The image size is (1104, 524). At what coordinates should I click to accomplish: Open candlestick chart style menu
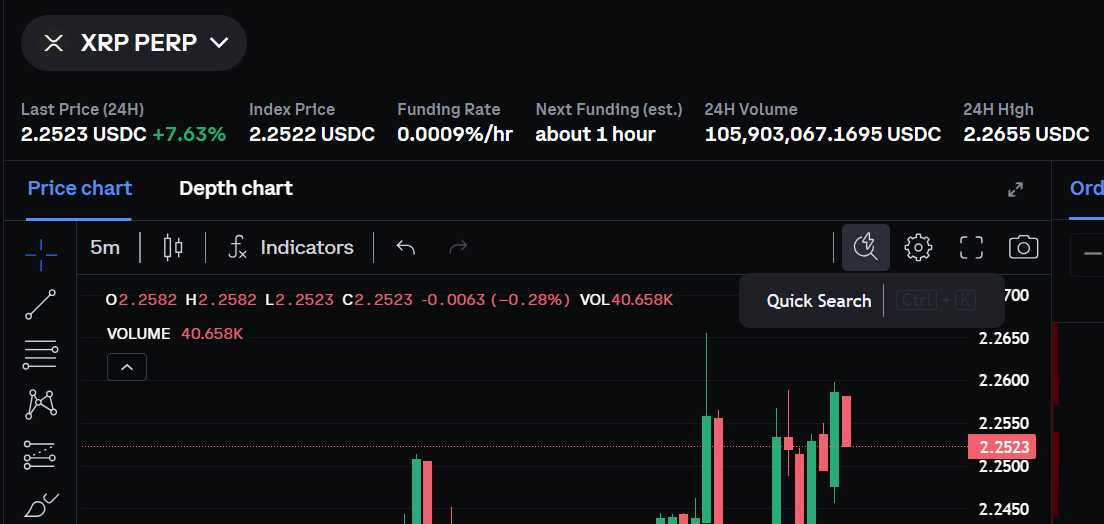pos(173,247)
